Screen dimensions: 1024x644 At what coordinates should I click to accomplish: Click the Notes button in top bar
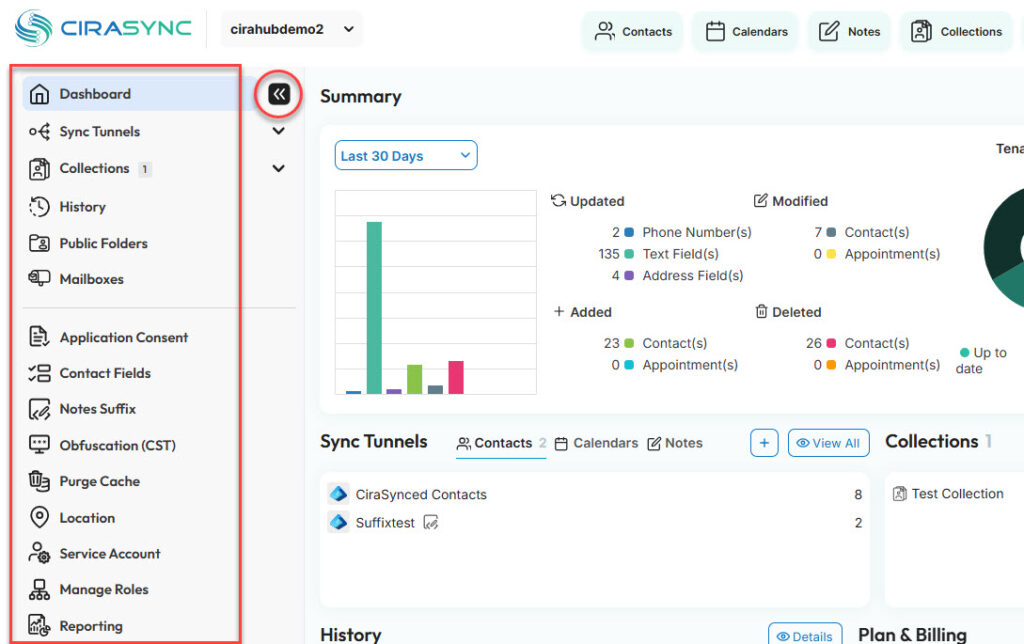click(850, 31)
